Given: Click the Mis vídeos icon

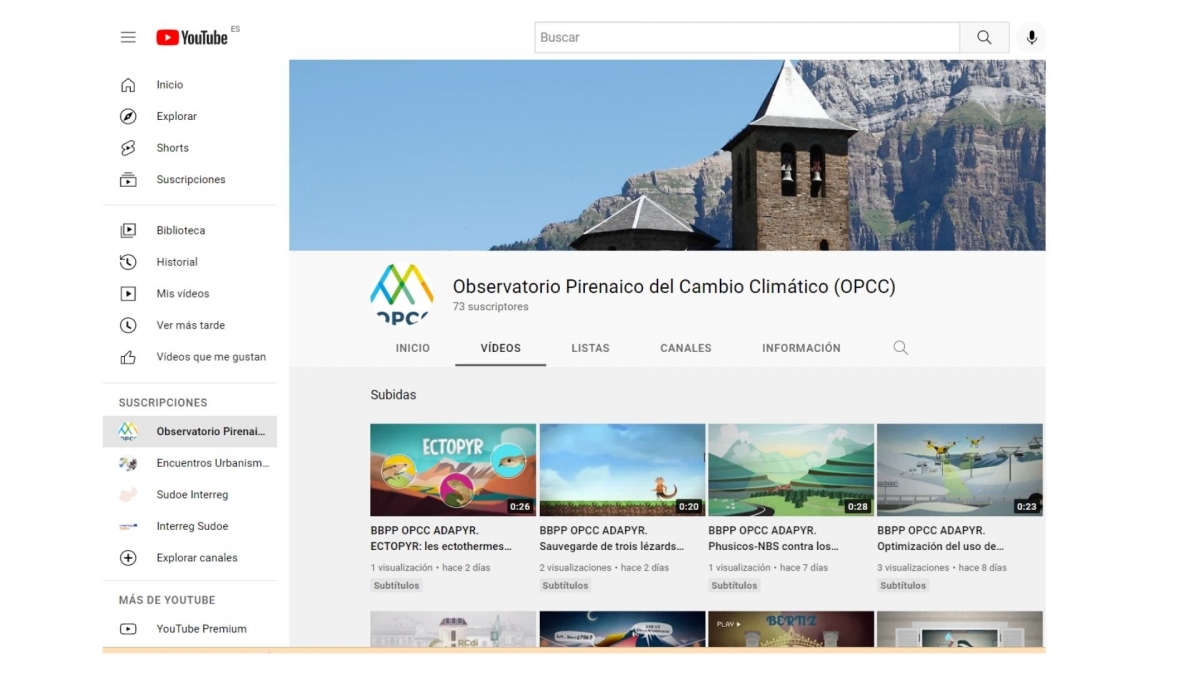Looking at the screenshot, I should click(x=128, y=294).
